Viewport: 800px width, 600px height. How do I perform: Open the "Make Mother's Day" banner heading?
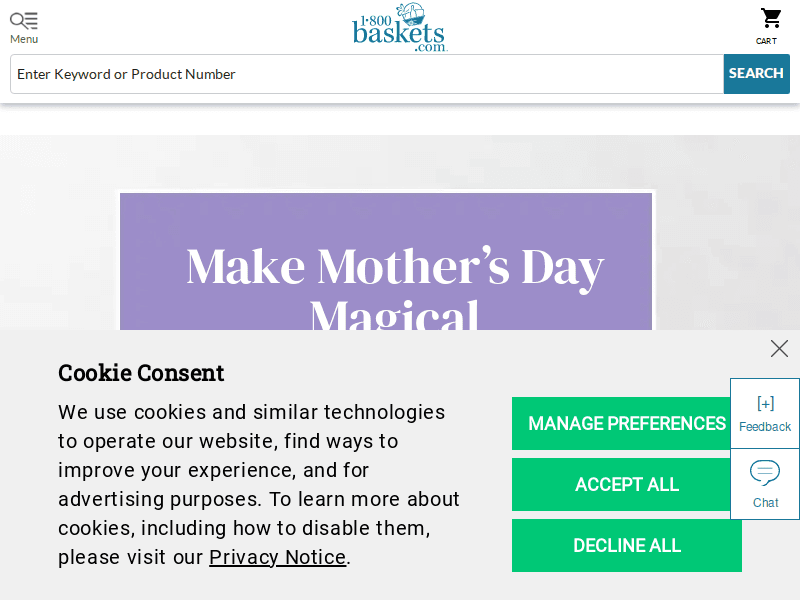pos(395,267)
